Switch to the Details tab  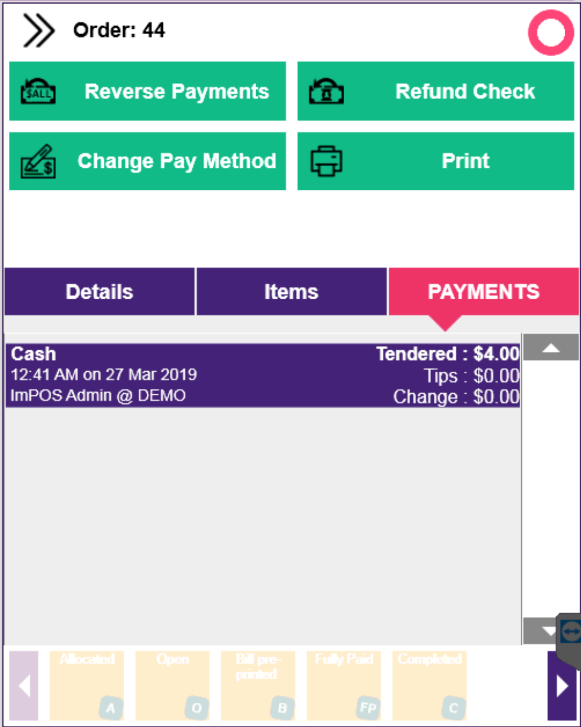100,292
